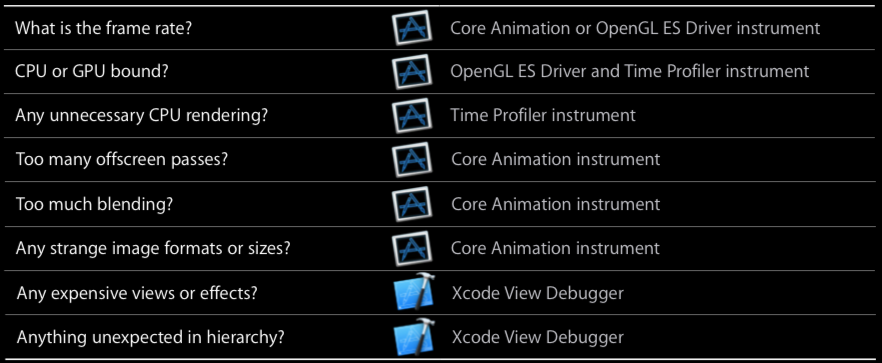Screen dimensions: 882x363
Task: Click 'Core Animation or OpenGL ES Driver instrument'
Action: point(635,28)
